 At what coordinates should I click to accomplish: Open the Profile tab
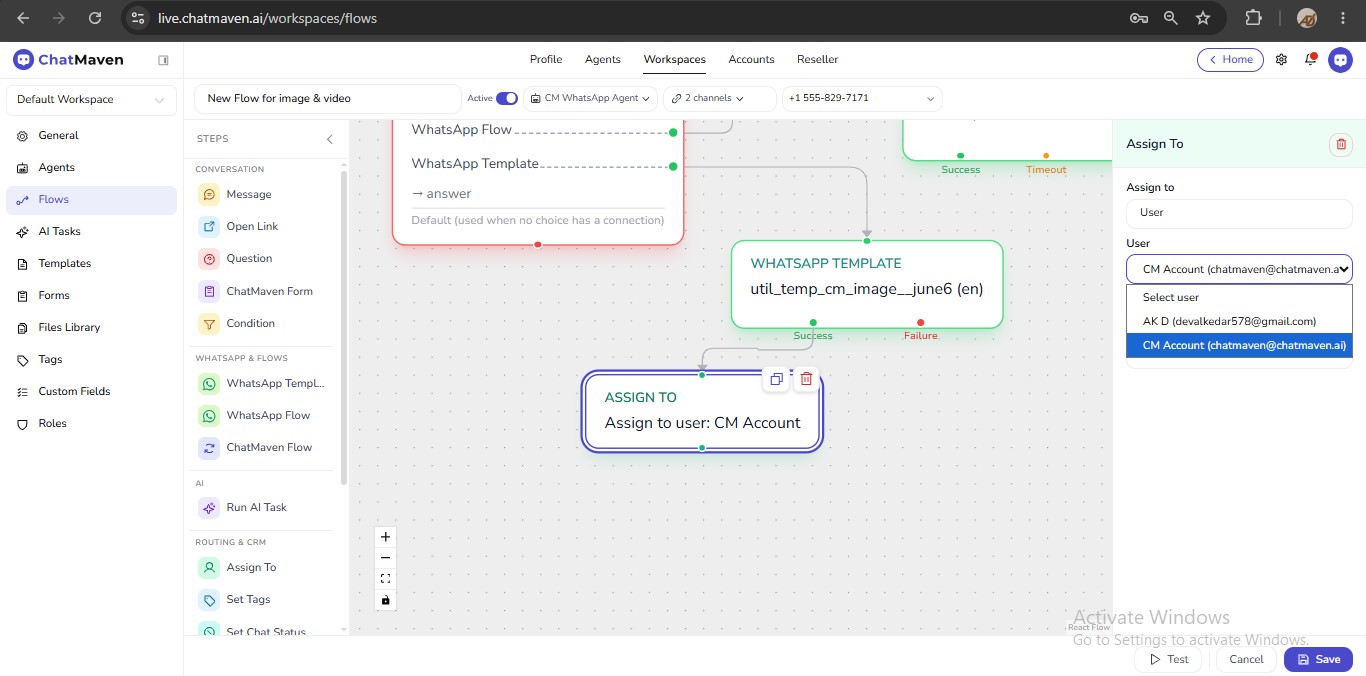pyautogui.click(x=546, y=60)
